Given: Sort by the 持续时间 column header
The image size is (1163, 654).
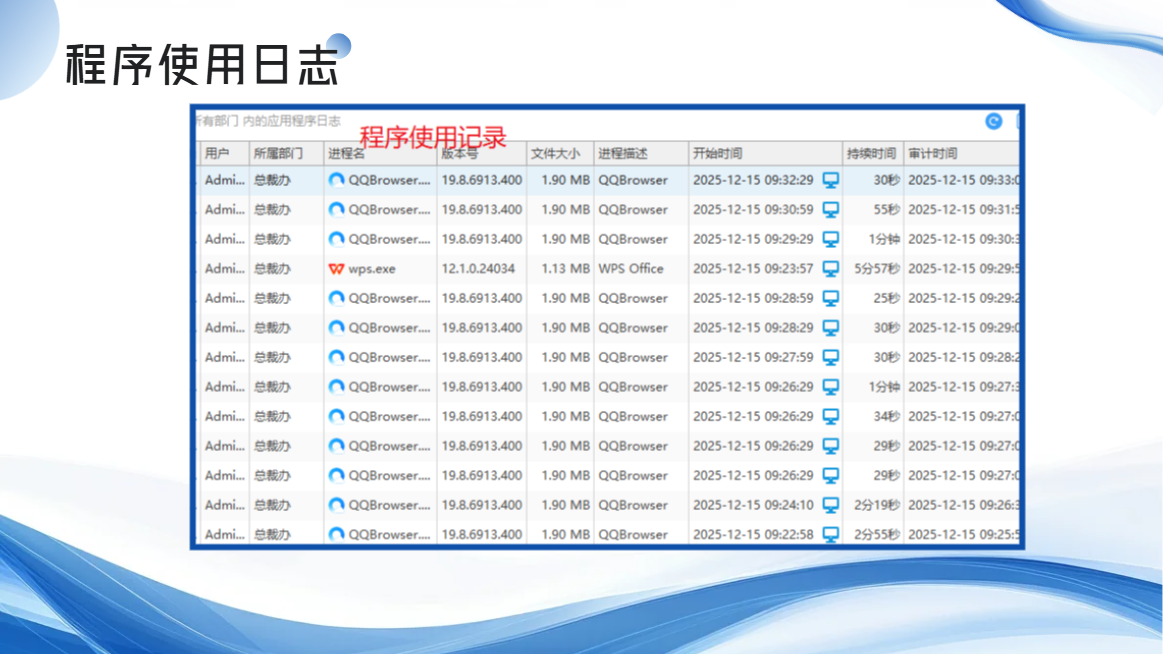Looking at the screenshot, I should [x=872, y=153].
